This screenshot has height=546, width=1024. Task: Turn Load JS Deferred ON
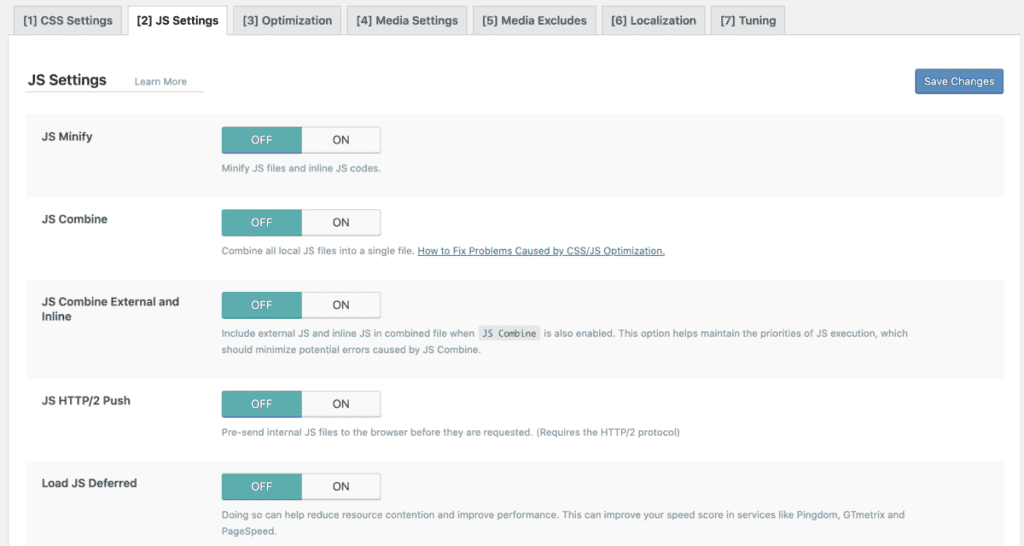pos(341,487)
